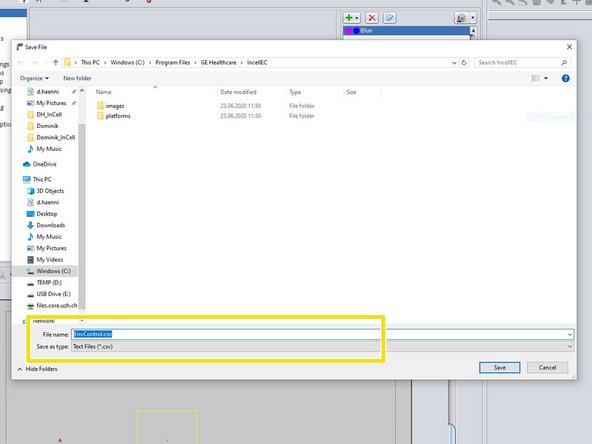Expand the address bar history dropdown
Screen dimensions: 592x444
tap(454, 63)
